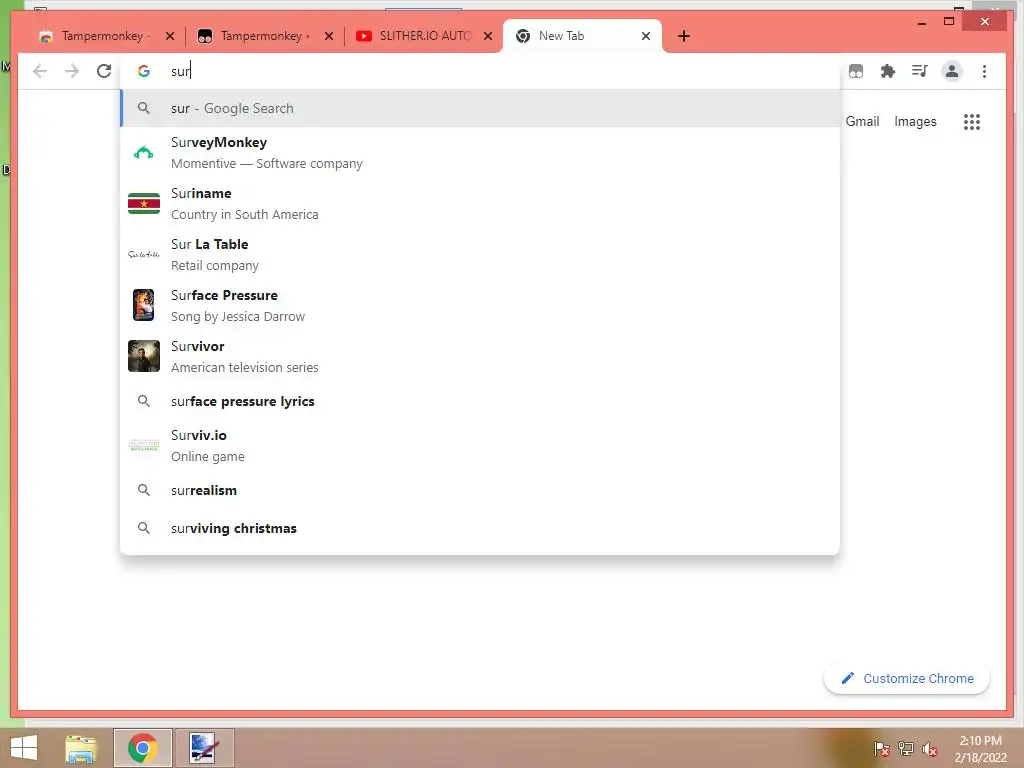This screenshot has height=768, width=1024.
Task: Open the media controls icon
Action: (920, 71)
